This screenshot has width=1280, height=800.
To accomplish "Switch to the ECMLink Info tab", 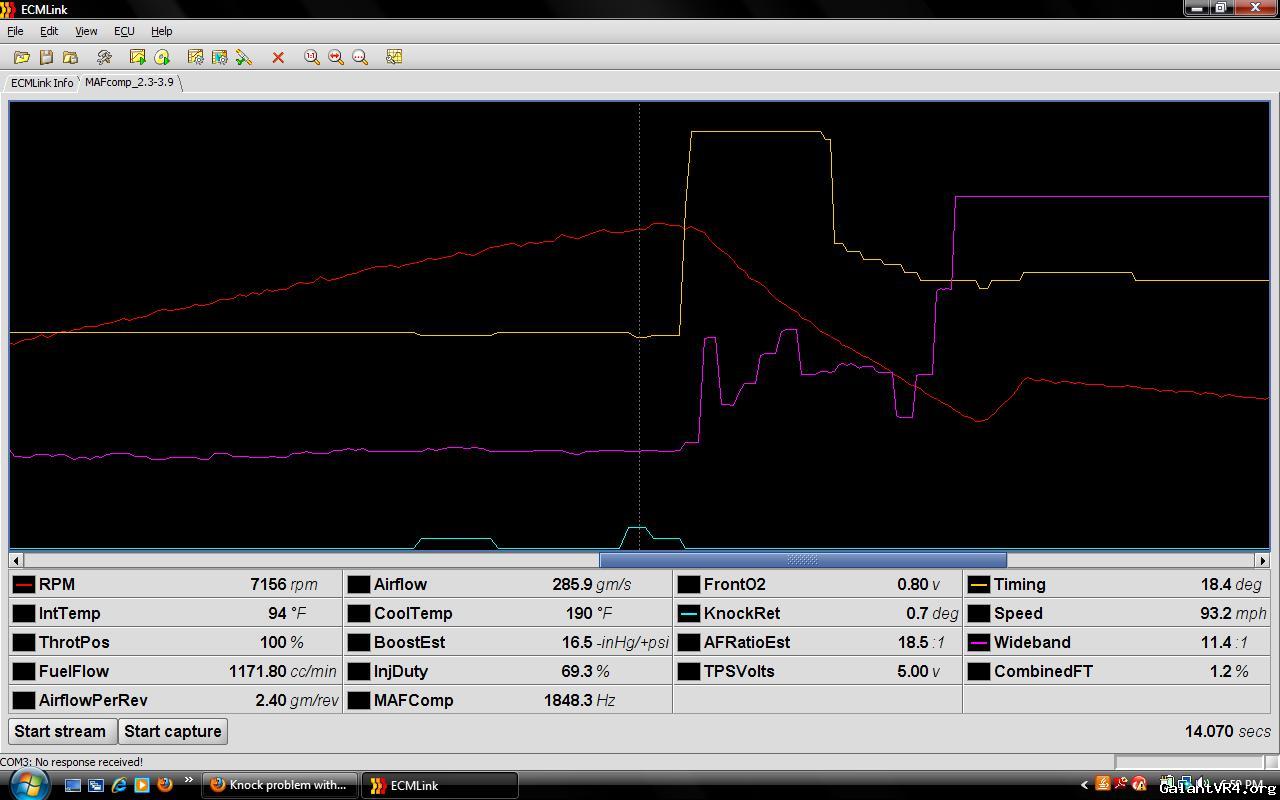I will click(42, 83).
